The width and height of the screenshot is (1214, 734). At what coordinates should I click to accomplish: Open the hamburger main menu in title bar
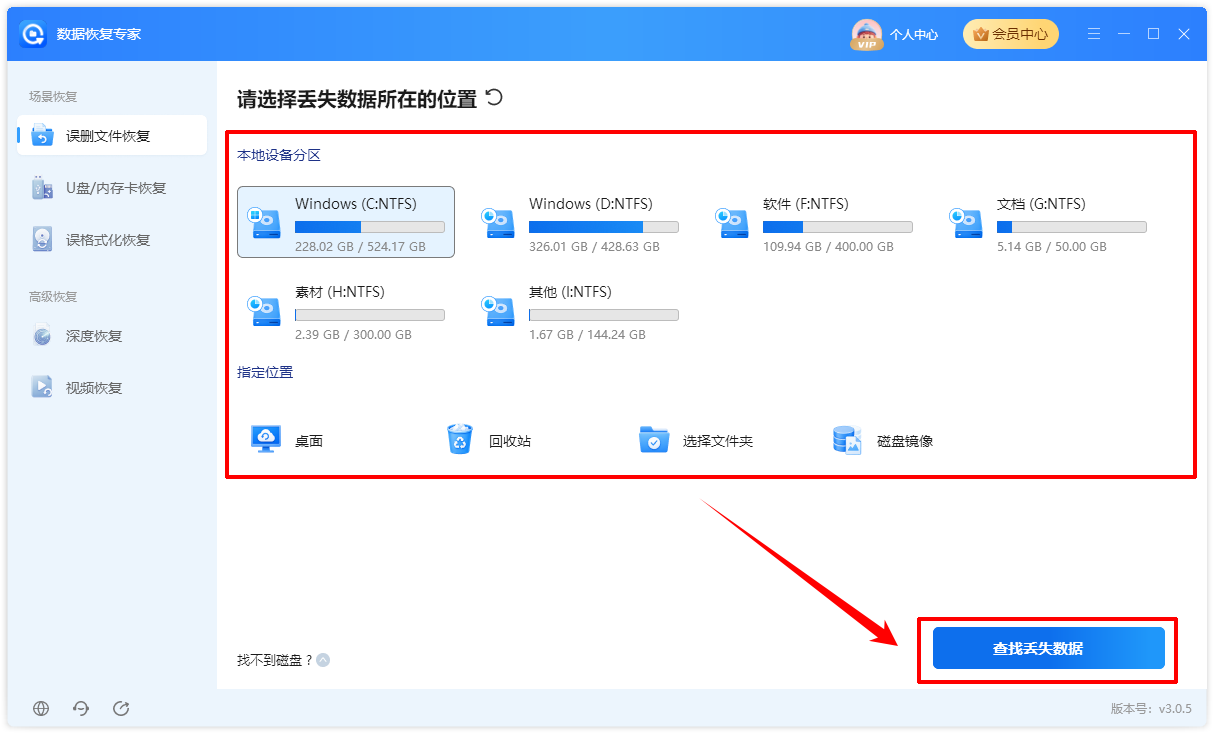click(1094, 34)
